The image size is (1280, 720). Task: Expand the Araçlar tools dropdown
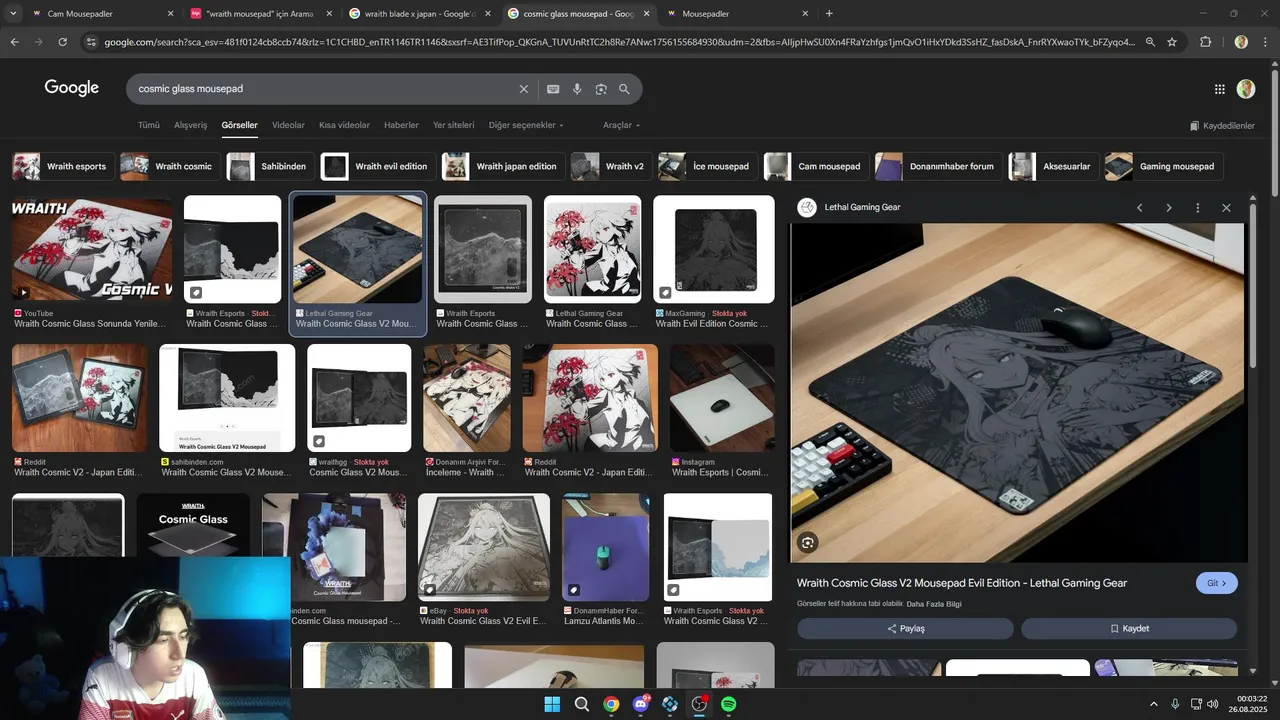[621, 125]
